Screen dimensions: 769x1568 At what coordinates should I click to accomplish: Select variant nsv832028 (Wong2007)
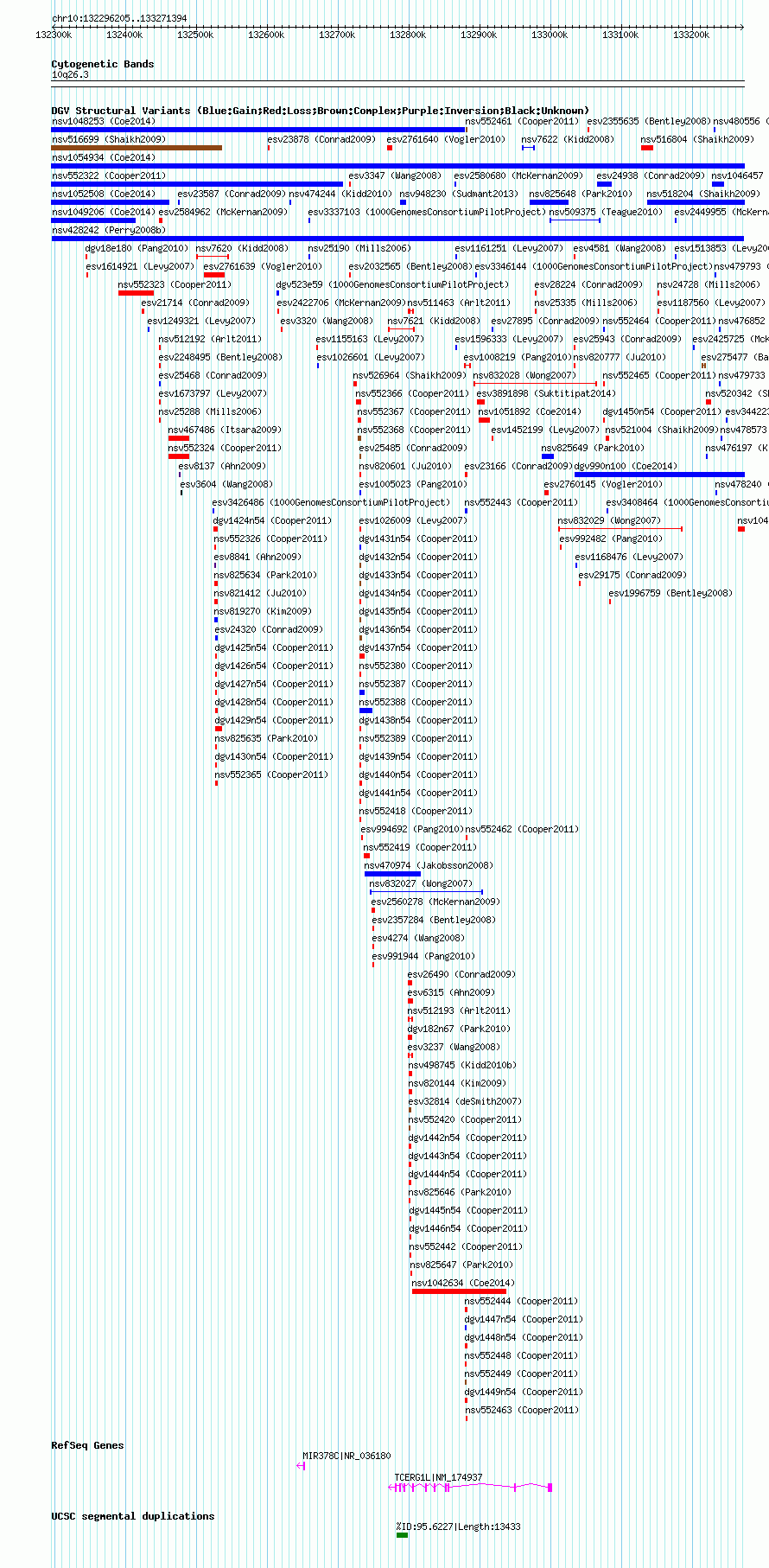click(x=524, y=375)
